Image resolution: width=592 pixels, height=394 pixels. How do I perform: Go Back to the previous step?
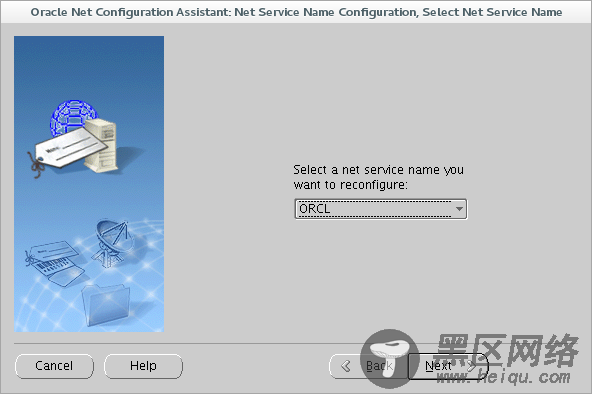coord(368,366)
